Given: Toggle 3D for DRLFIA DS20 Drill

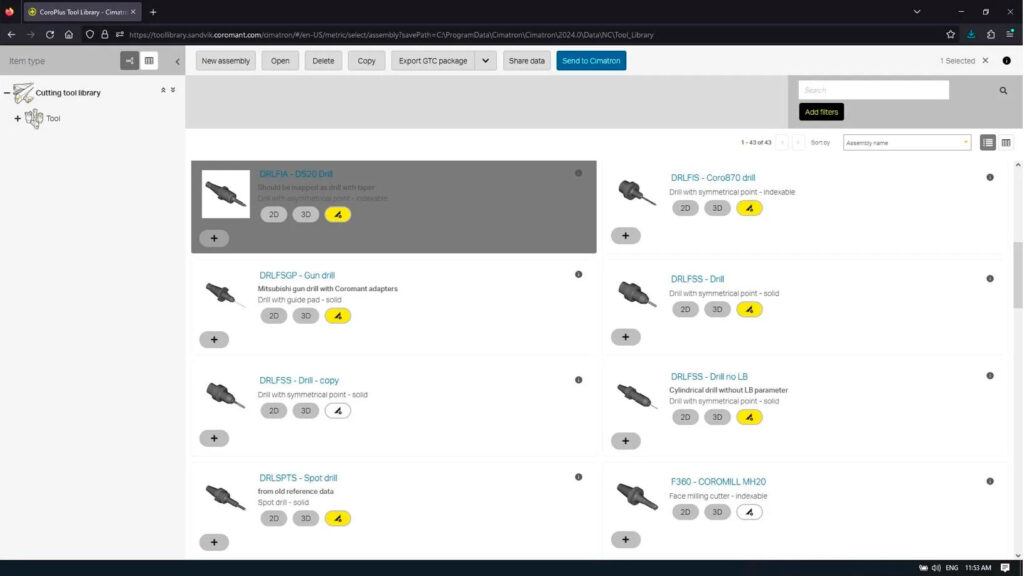Looking at the screenshot, I should click(x=306, y=214).
